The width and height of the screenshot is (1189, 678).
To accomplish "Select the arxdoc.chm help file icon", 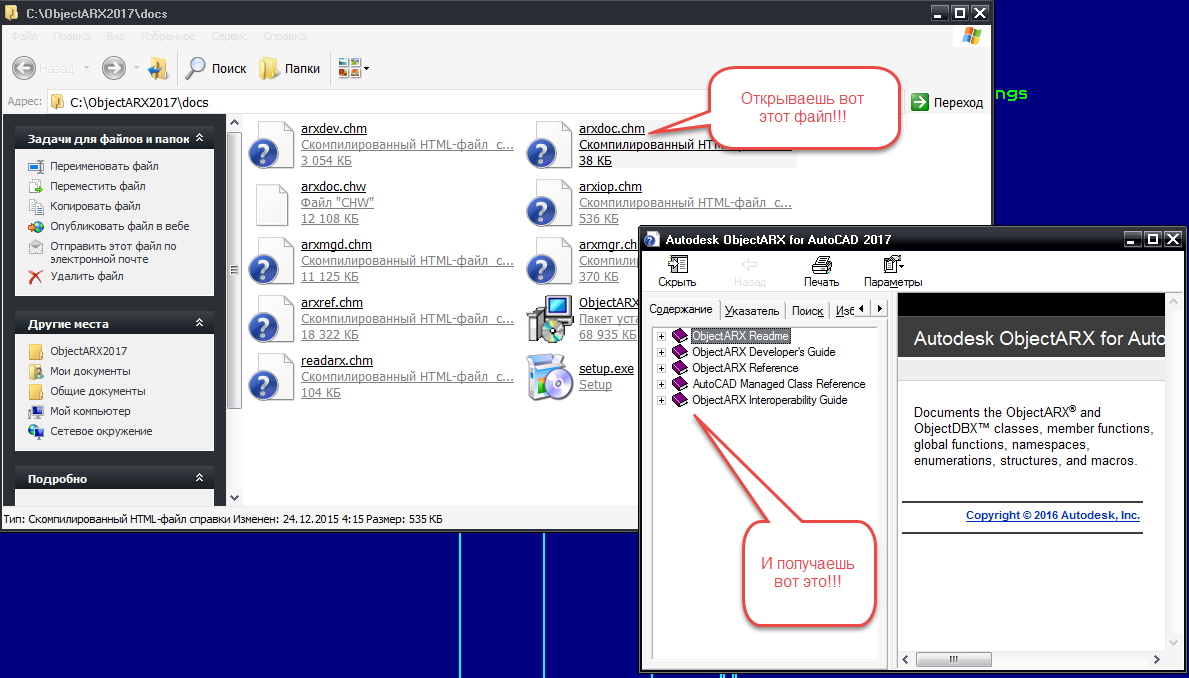I will pos(550,144).
